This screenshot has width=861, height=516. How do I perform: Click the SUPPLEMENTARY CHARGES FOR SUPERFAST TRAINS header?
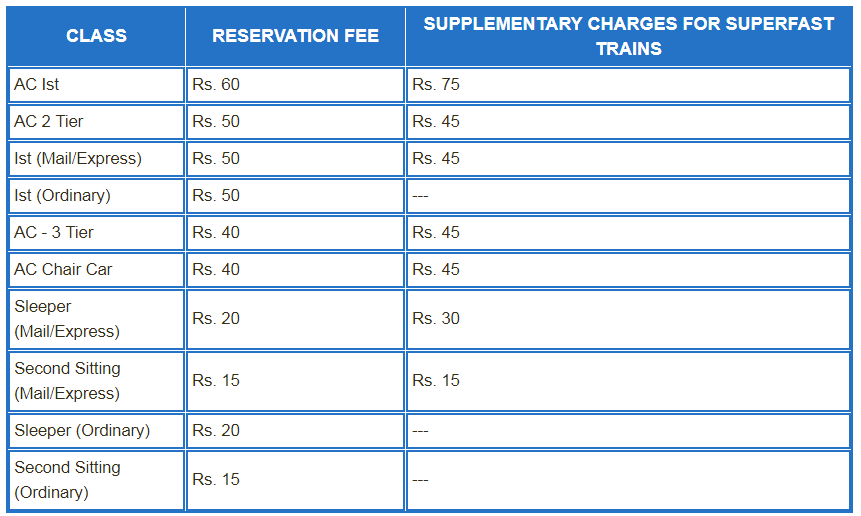click(629, 36)
